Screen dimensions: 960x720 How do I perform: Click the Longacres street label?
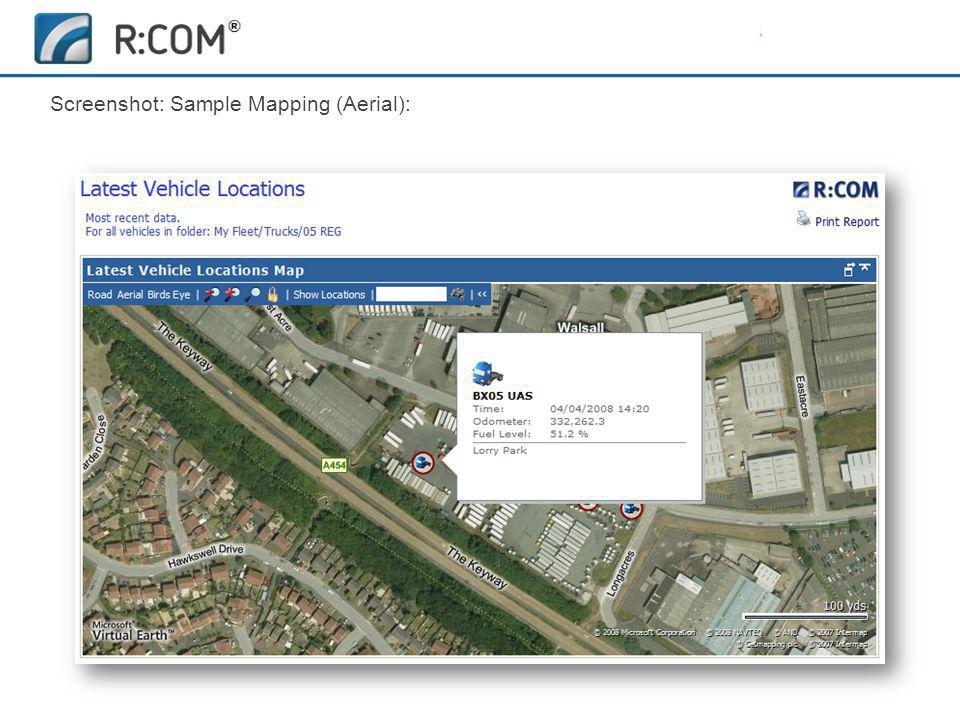[x=621, y=574]
